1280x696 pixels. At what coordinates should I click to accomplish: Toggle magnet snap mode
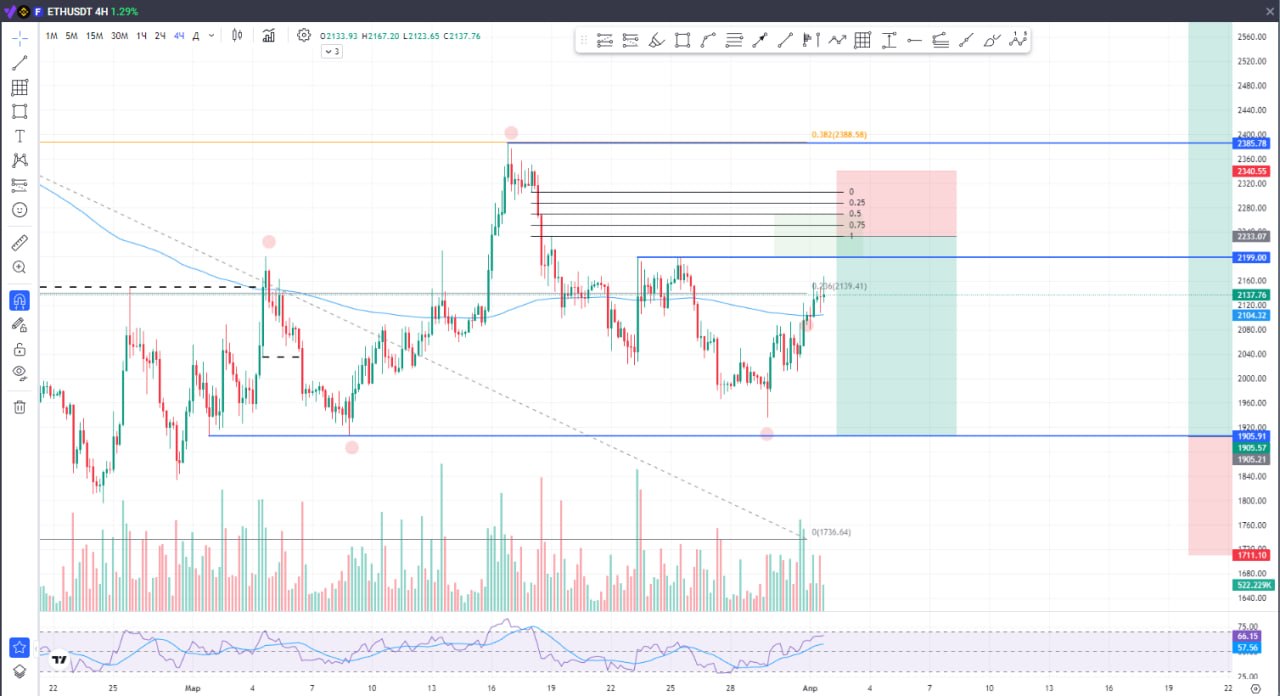tap(19, 300)
